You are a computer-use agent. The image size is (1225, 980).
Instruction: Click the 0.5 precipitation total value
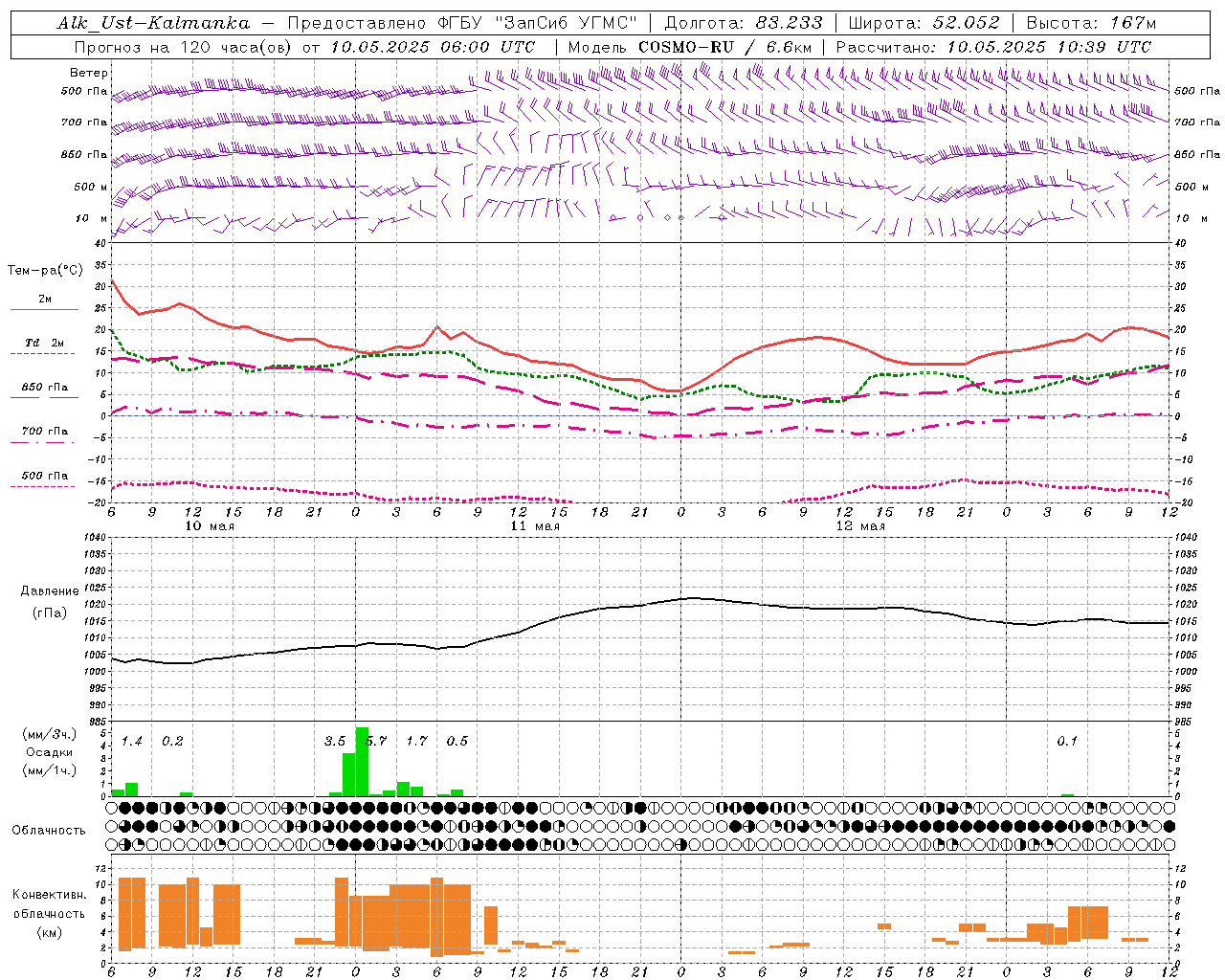tap(457, 741)
